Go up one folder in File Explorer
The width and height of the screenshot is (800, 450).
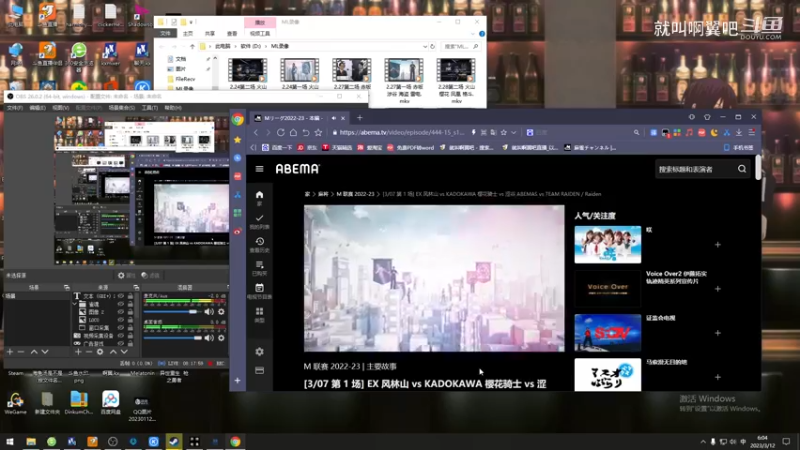[192, 46]
